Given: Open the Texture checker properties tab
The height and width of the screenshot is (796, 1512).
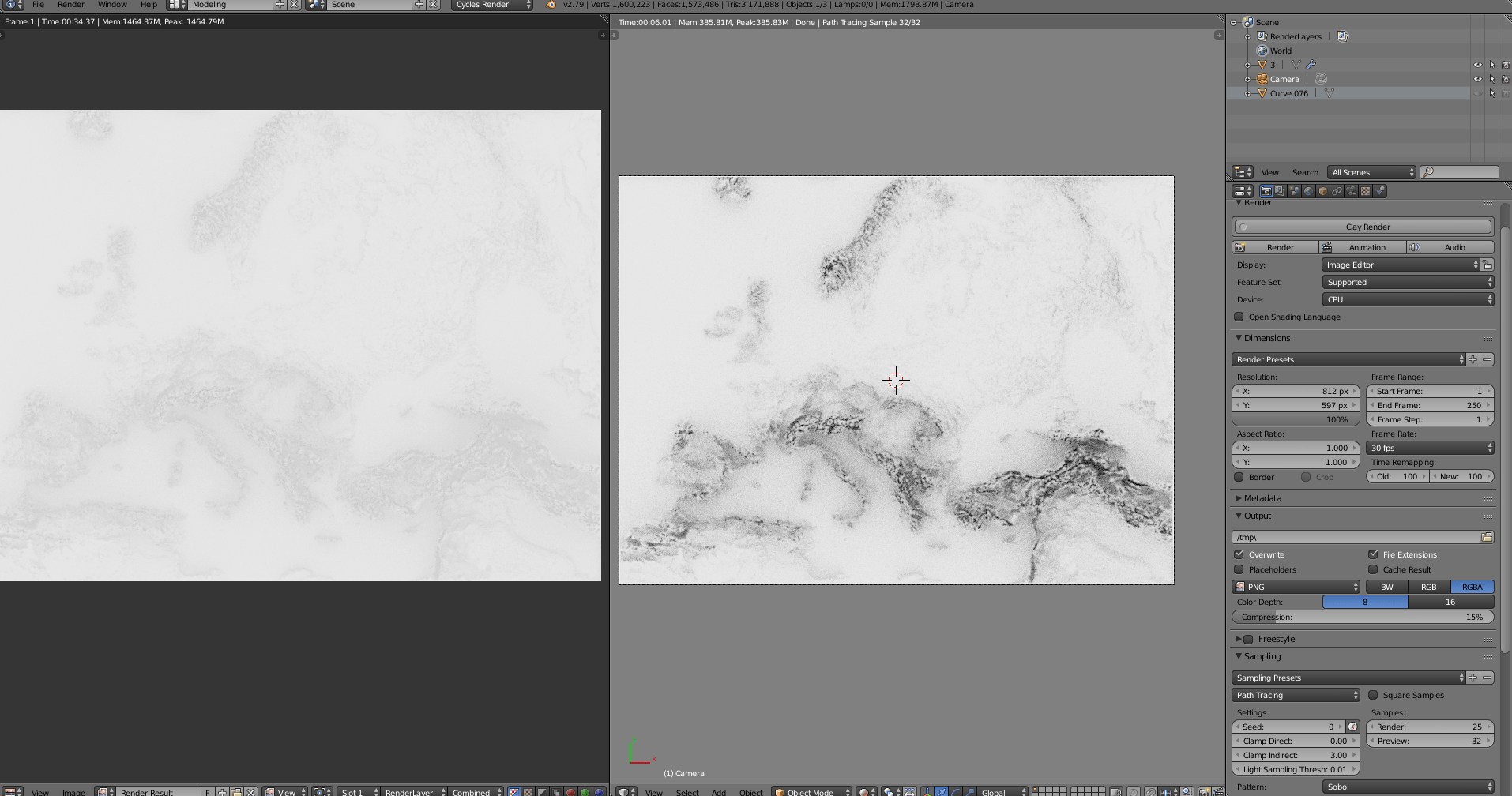Looking at the screenshot, I should (x=1365, y=191).
